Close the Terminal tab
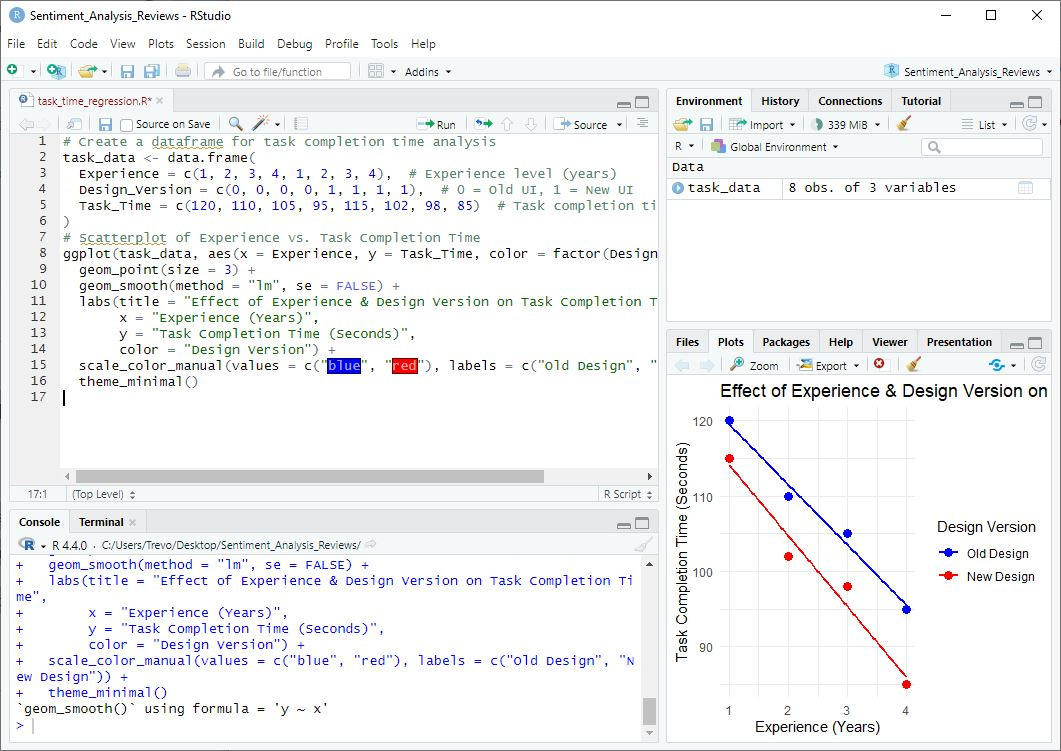Viewport: 1061px width, 751px height. pyautogui.click(x=133, y=522)
